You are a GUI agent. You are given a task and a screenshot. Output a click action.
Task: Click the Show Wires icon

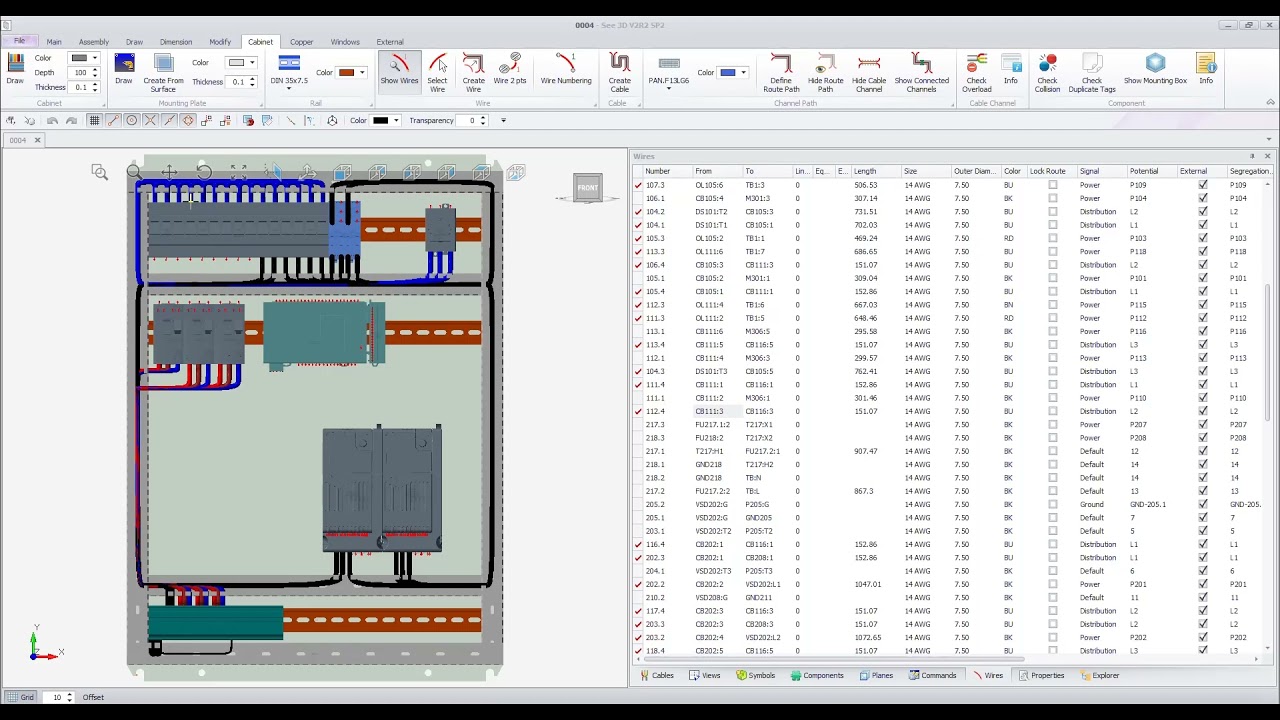[399, 70]
